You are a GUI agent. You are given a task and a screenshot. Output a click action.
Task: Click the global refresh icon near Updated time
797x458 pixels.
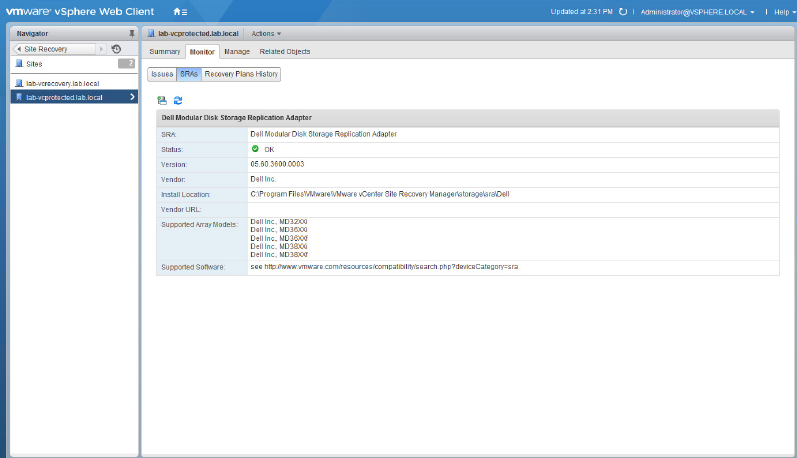[x=623, y=12]
